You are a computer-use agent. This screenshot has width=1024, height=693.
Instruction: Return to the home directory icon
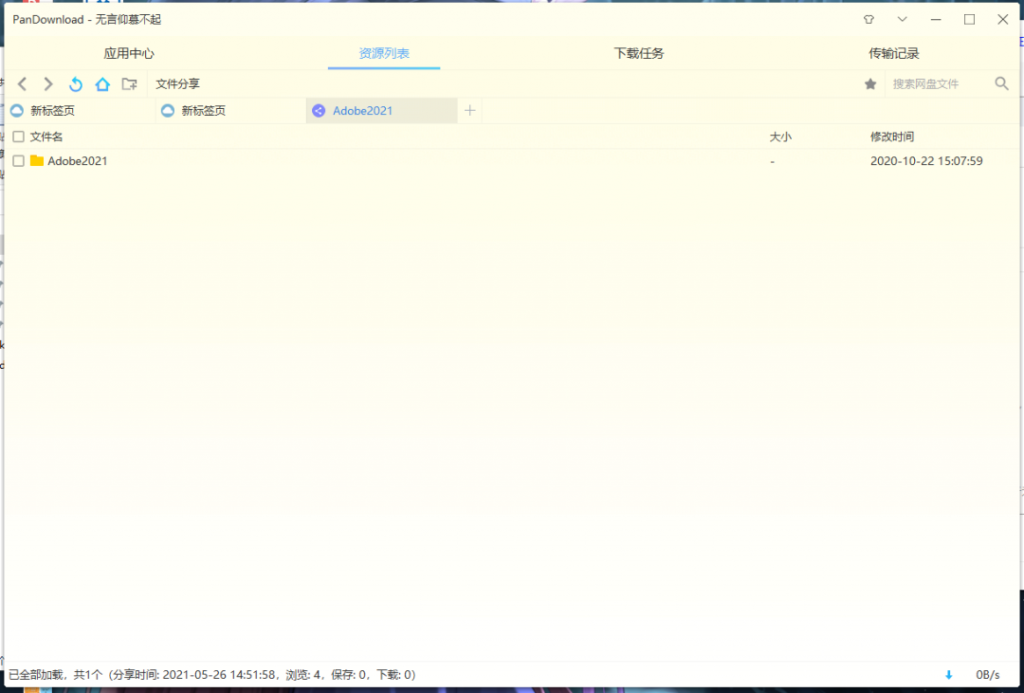click(x=103, y=84)
